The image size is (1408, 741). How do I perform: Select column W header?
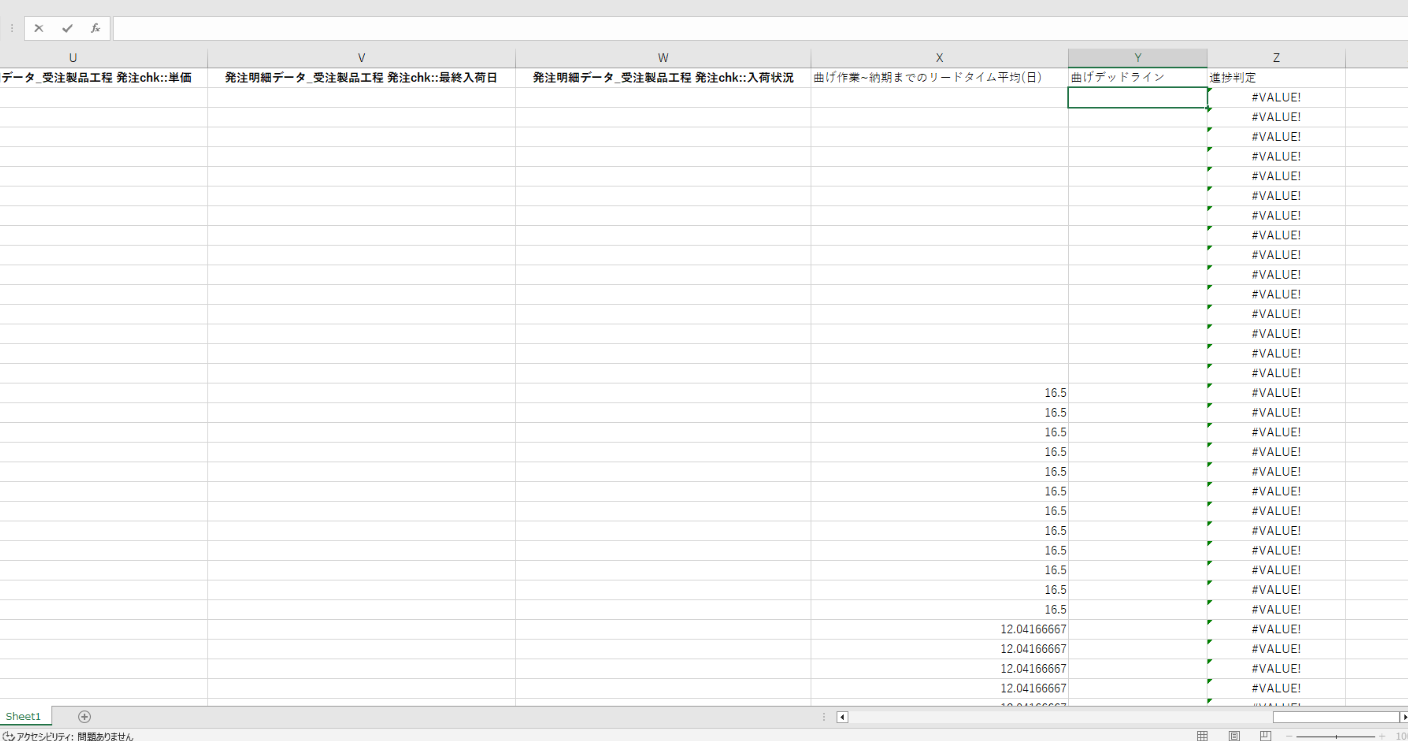[x=663, y=58]
